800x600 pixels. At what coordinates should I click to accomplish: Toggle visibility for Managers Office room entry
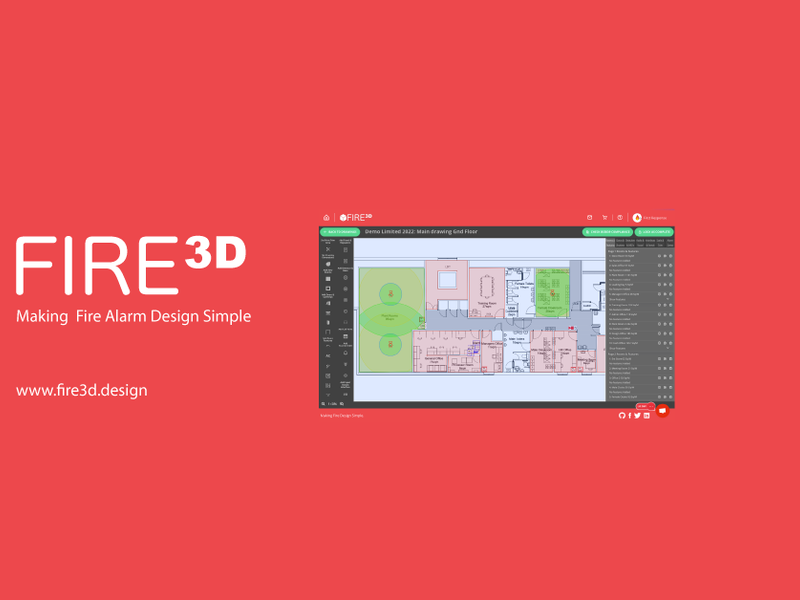click(x=658, y=294)
